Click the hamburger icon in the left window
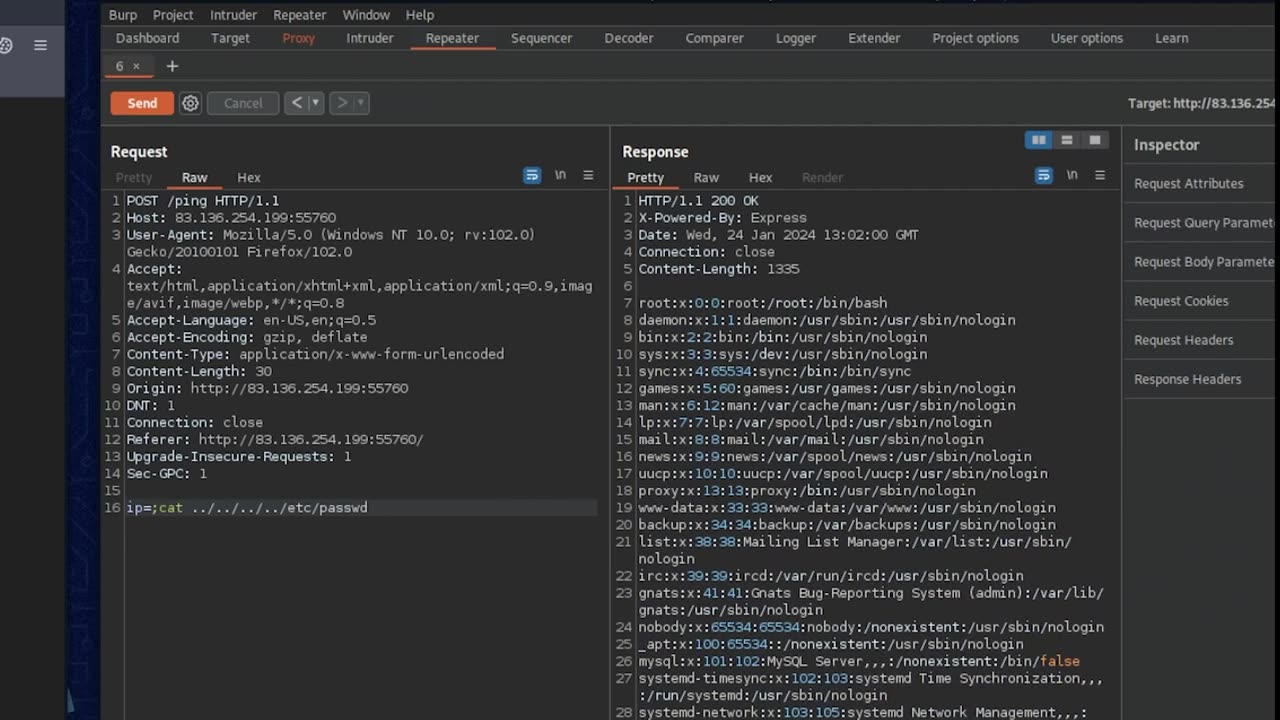The height and width of the screenshot is (720, 1280). (x=40, y=45)
